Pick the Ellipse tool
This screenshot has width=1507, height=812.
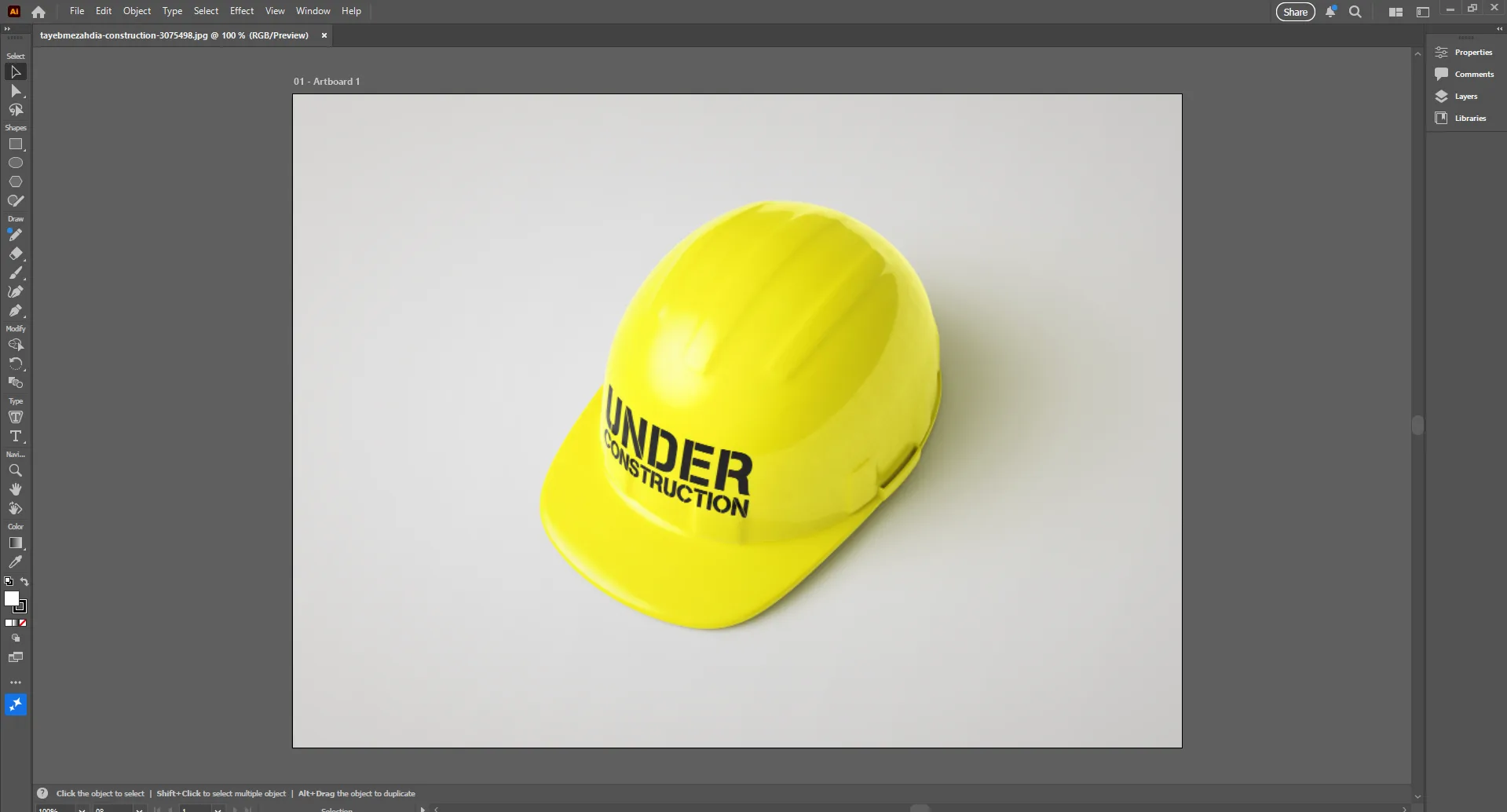coord(16,163)
